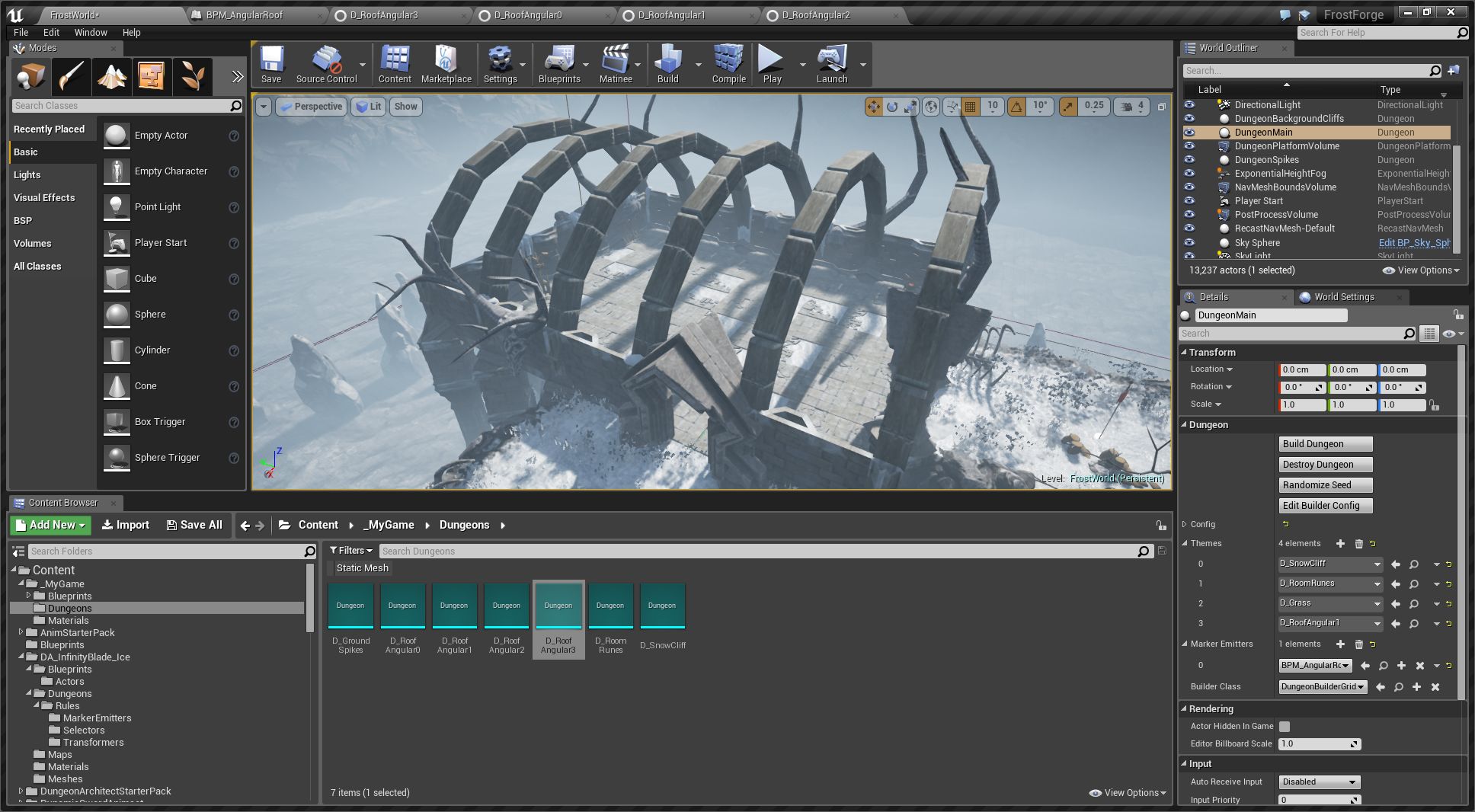This screenshot has width=1475, height=812.
Task: Click the Save toolbar icon
Action: coord(271,64)
